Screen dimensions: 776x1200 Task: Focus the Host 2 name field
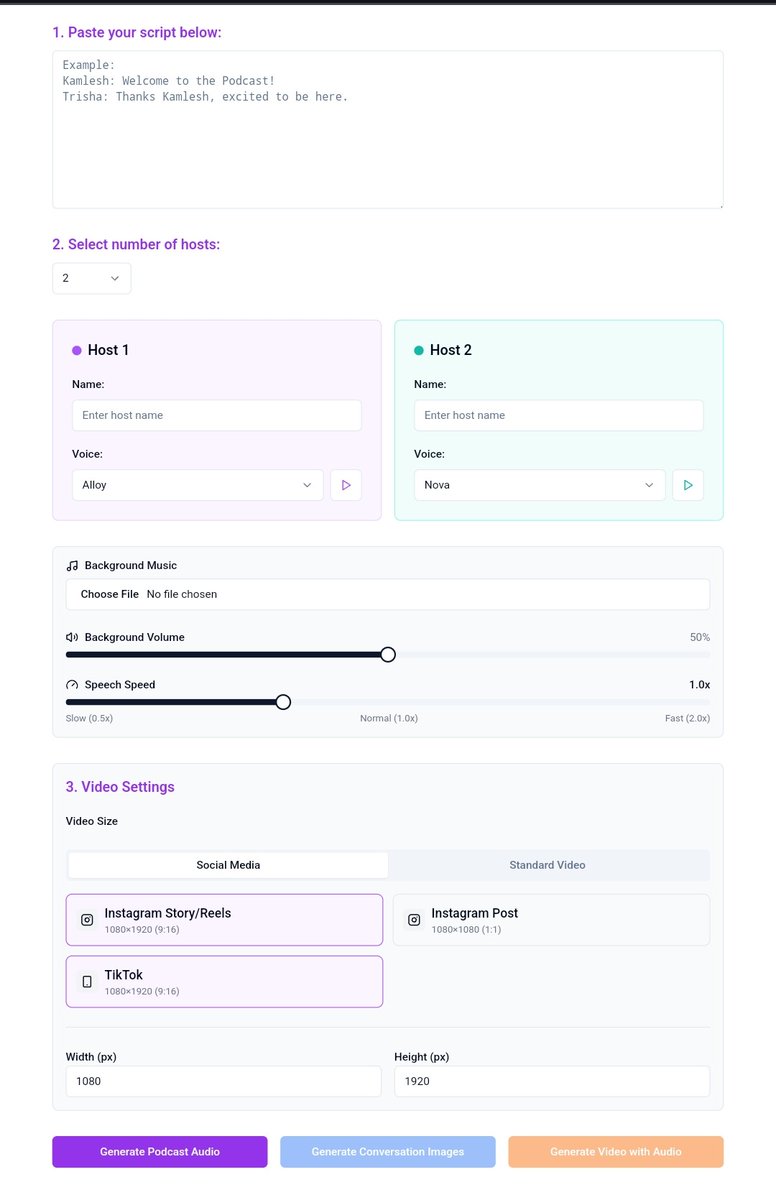[559, 415]
